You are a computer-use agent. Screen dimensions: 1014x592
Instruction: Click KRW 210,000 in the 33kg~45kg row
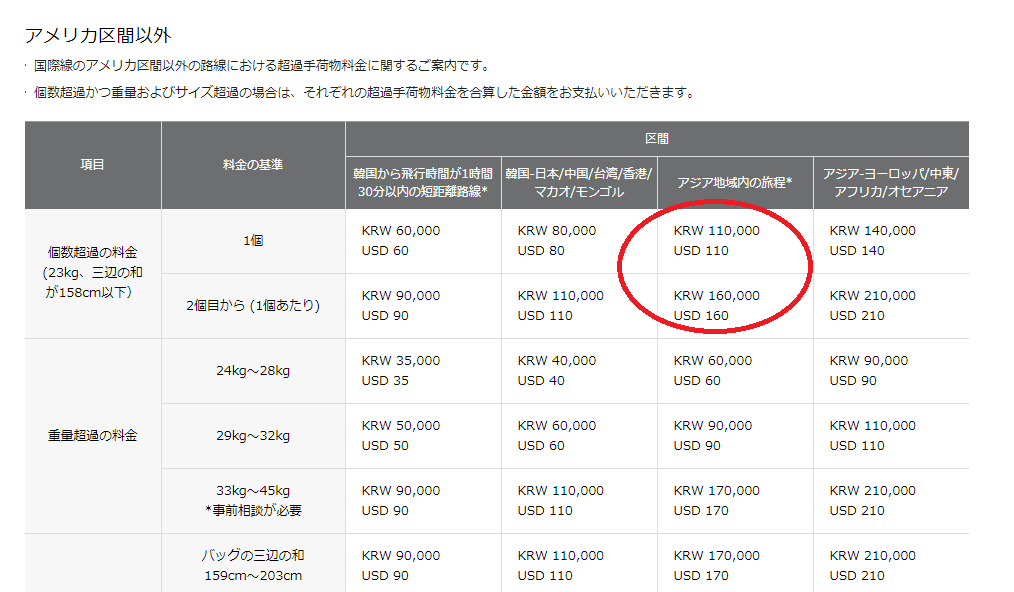tap(872, 491)
